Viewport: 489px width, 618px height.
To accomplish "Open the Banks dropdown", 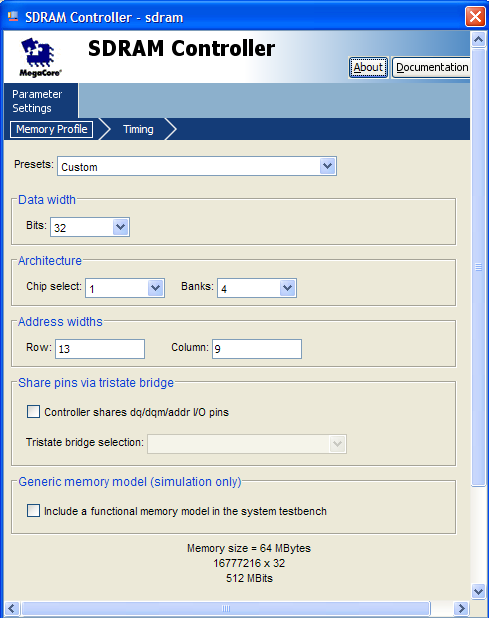I will (x=288, y=288).
